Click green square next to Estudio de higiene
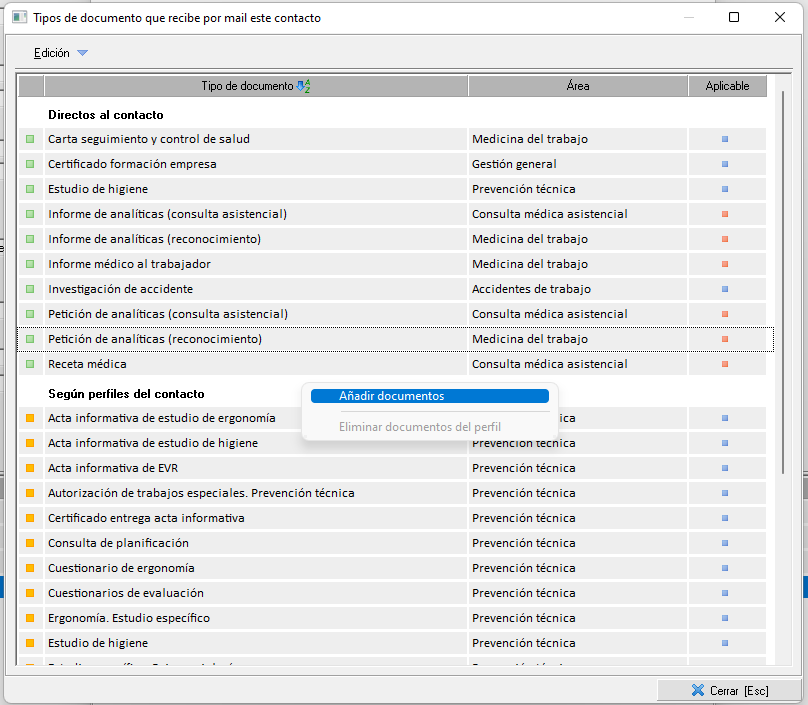The image size is (808, 705). click(x=30, y=189)
